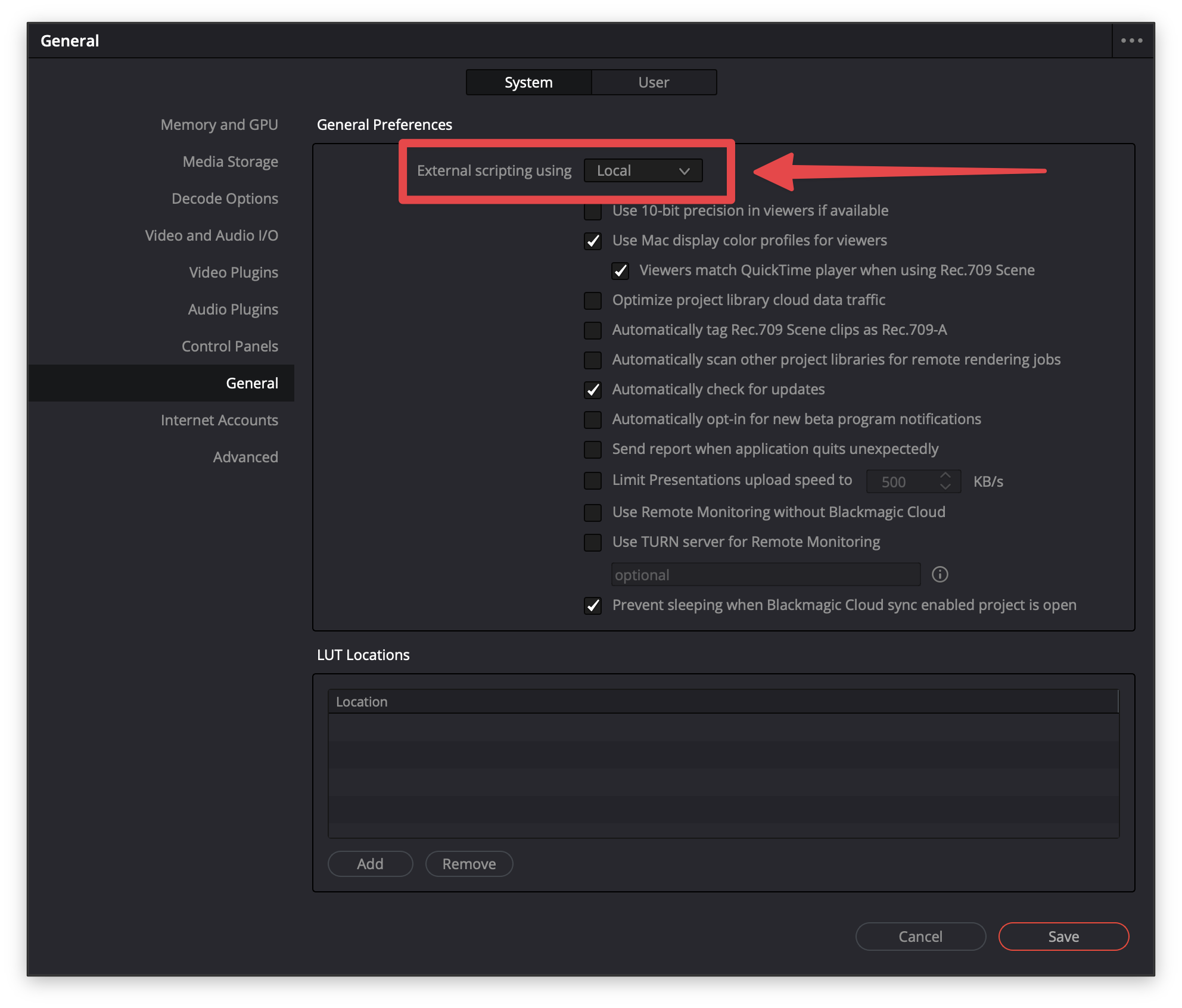Click Remove under LUT Locations
The height and width of the screenshot is (1008, 1182).
[x=469, y=864]
